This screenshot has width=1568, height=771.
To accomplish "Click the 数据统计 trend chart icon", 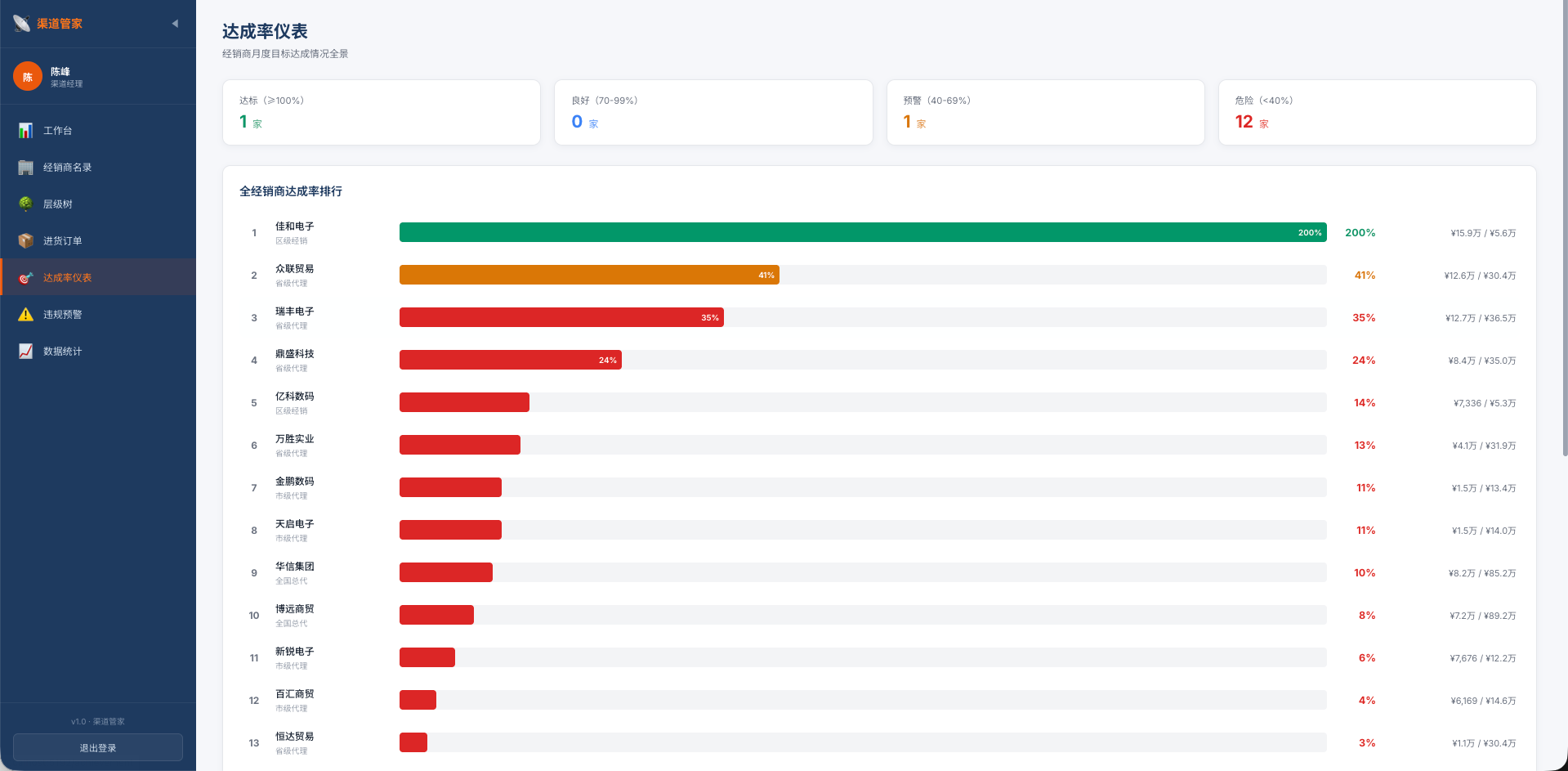I will click(26, 352).
